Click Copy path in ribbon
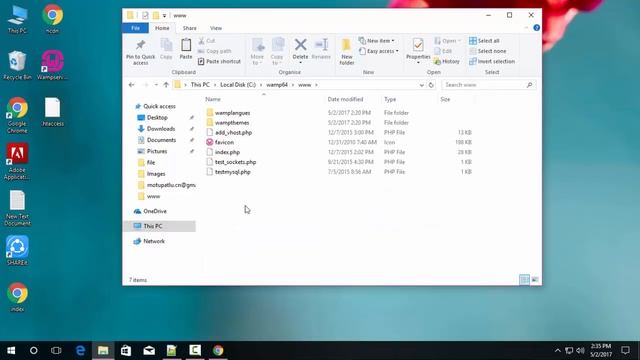 [215, 51]
